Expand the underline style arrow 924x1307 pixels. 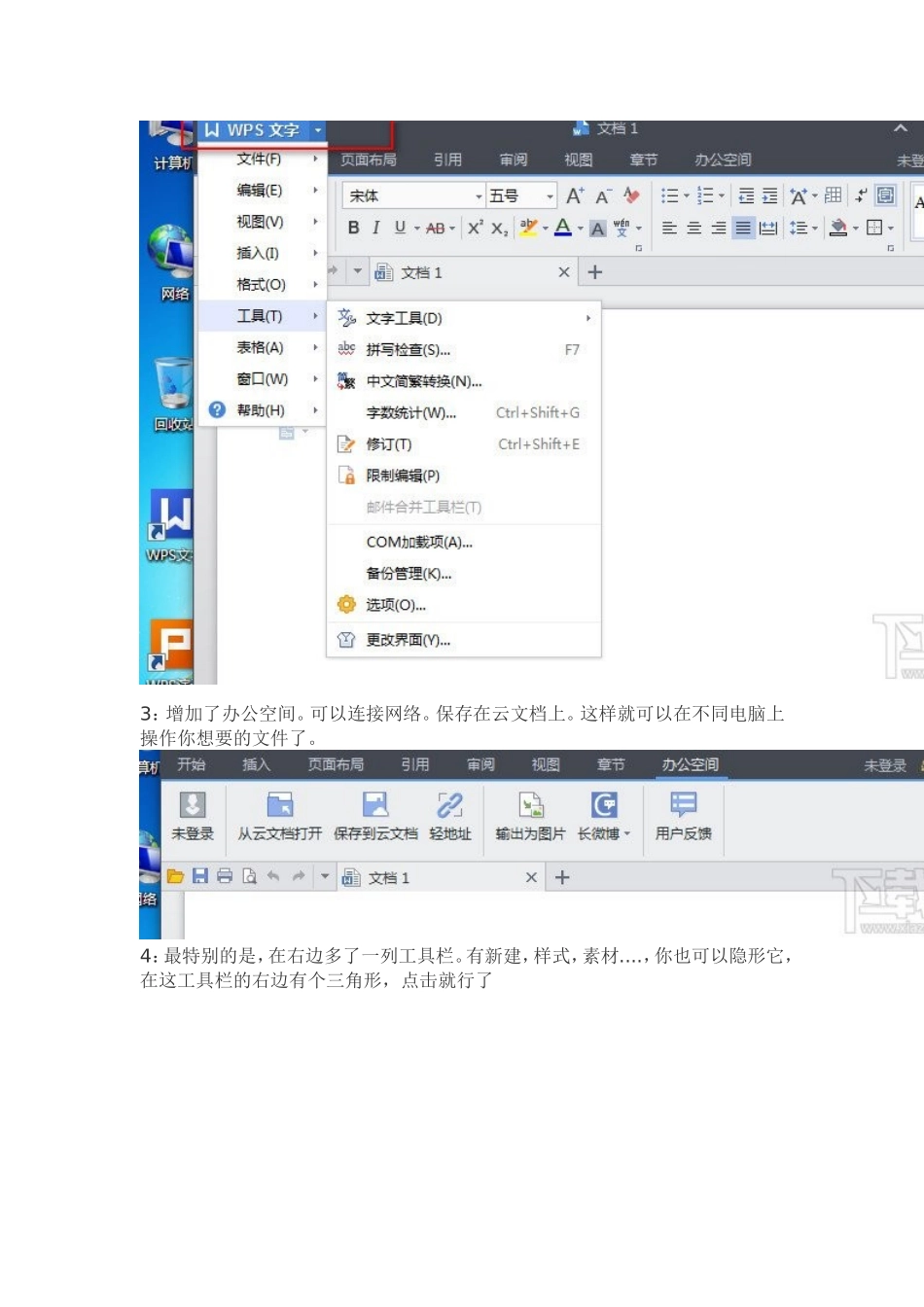pyautogui.click(x=416, y=229)
